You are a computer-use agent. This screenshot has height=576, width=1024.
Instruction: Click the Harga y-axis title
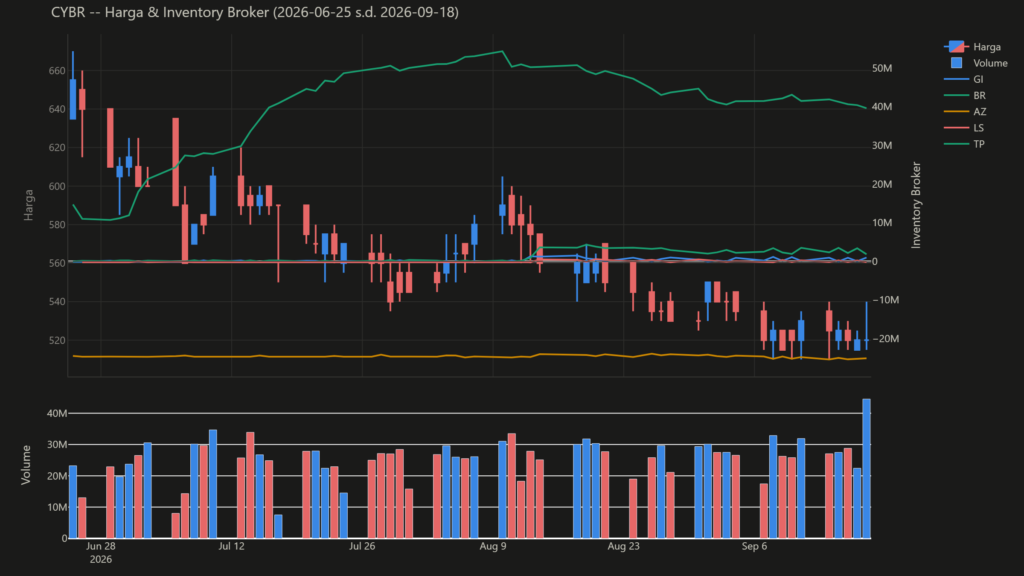coord(28,204)
